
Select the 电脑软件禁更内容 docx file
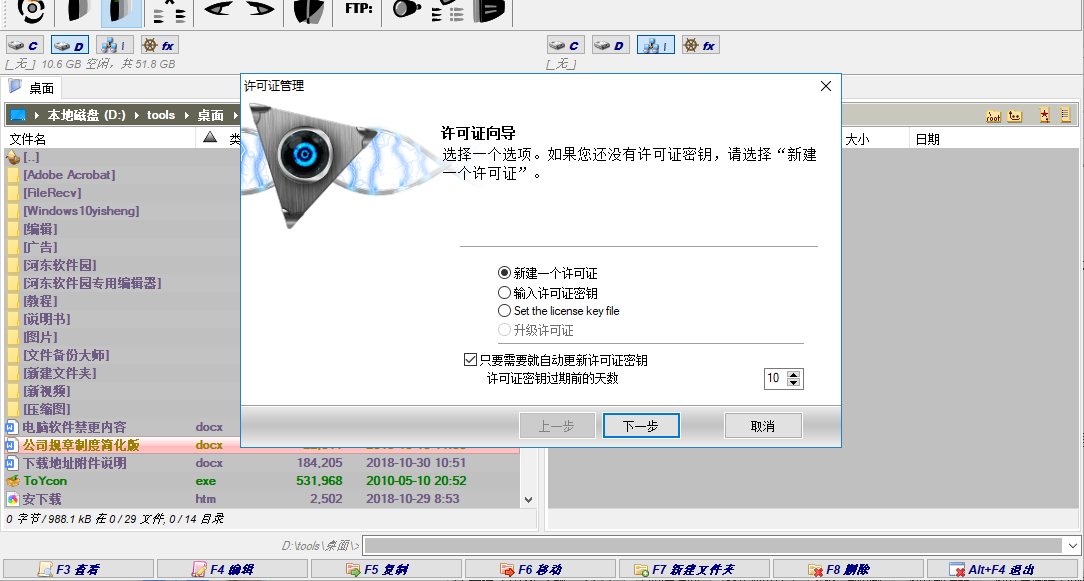pos(122,427)
